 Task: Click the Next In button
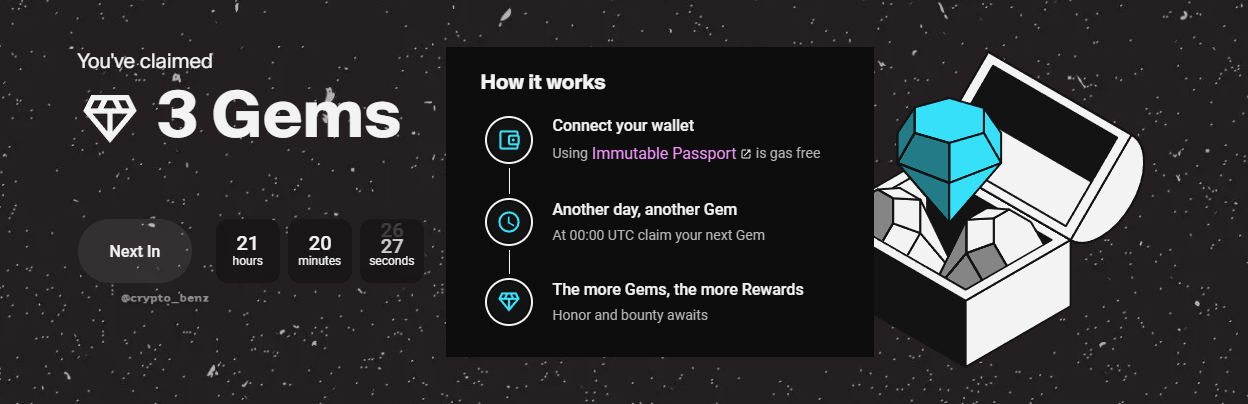[x=135, y=251]
